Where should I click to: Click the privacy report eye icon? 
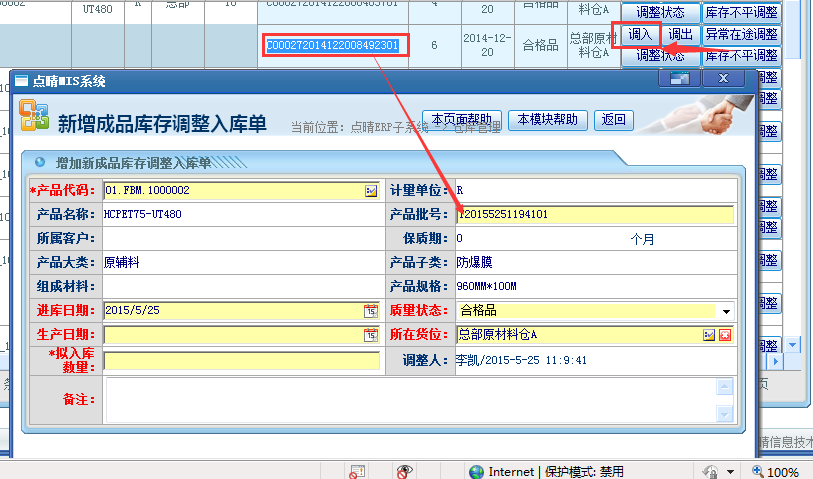tap(404, 471)
